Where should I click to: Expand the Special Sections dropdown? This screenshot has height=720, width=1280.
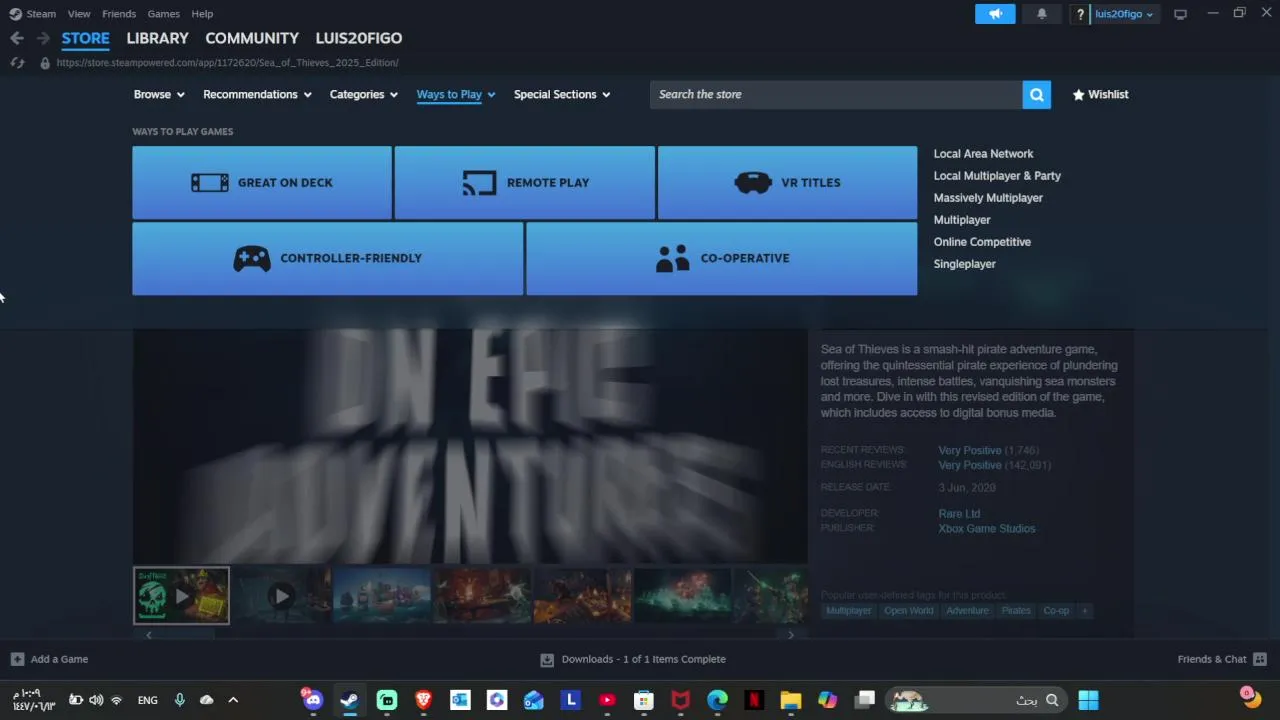562,94
